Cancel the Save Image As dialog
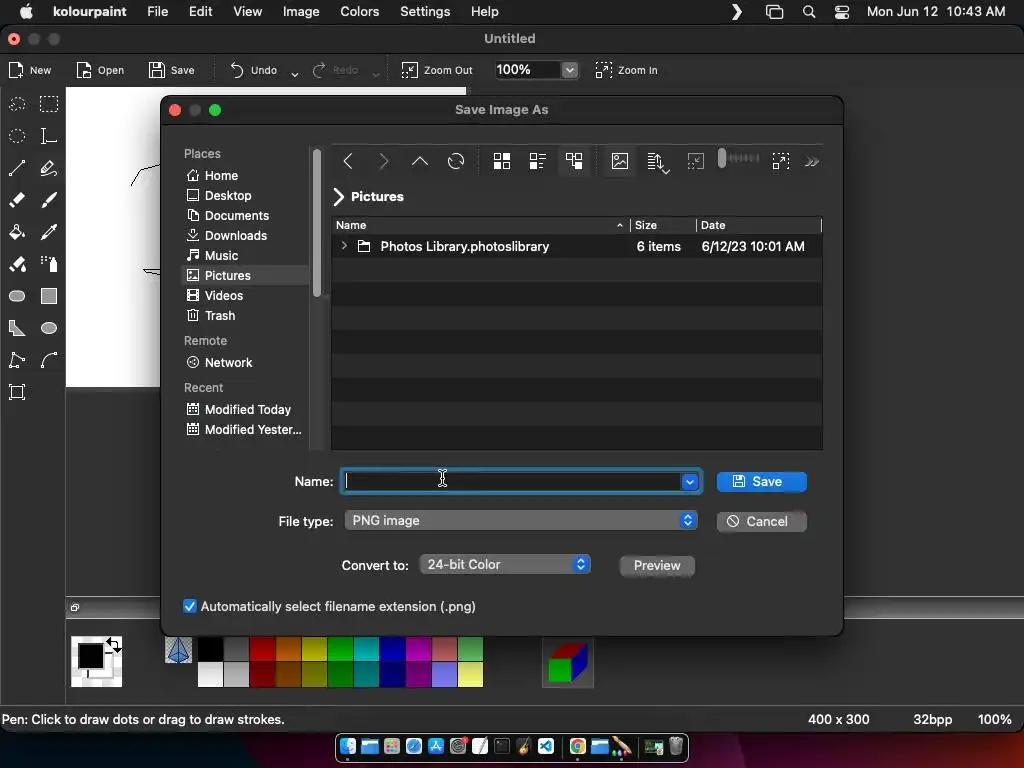 coord(761,521)
